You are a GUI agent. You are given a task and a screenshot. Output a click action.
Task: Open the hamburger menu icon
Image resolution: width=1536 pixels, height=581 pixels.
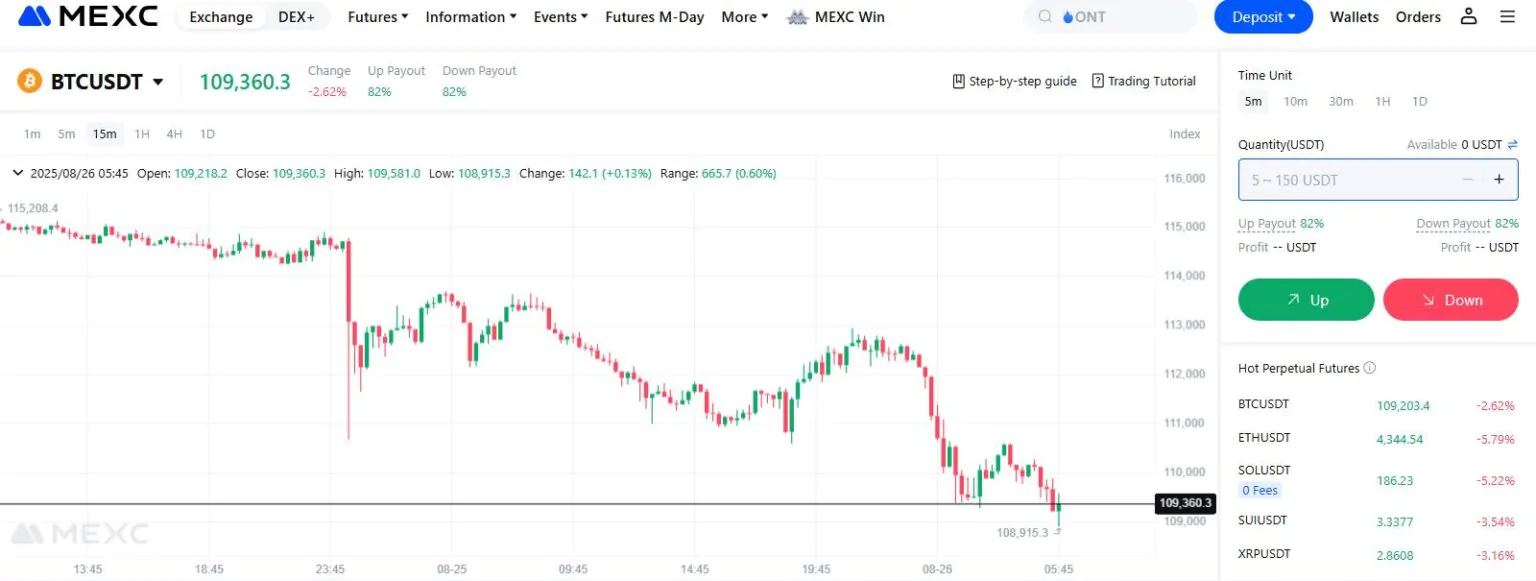tap(1507, 16)
